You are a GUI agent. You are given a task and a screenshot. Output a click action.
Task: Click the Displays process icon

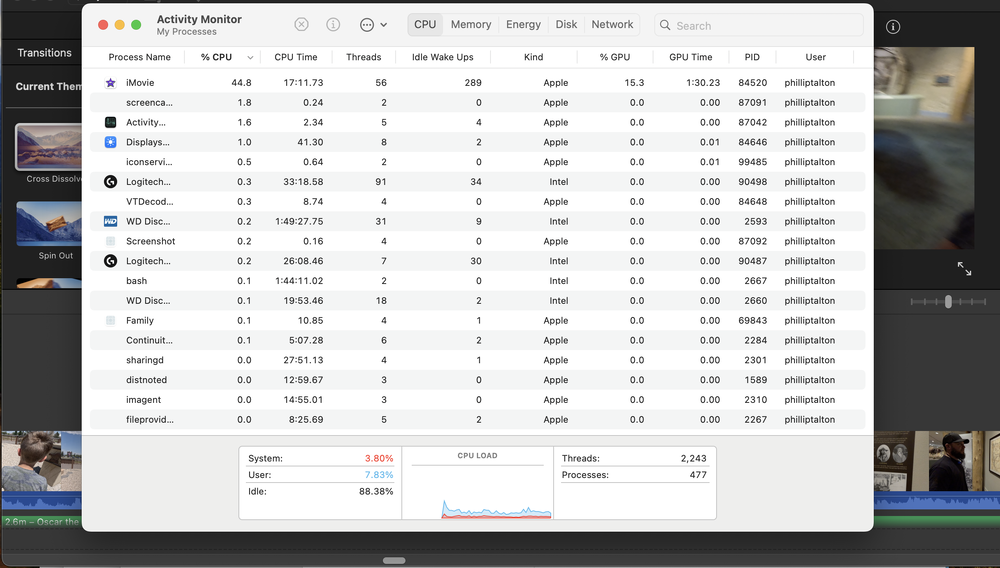coord(110,142)
